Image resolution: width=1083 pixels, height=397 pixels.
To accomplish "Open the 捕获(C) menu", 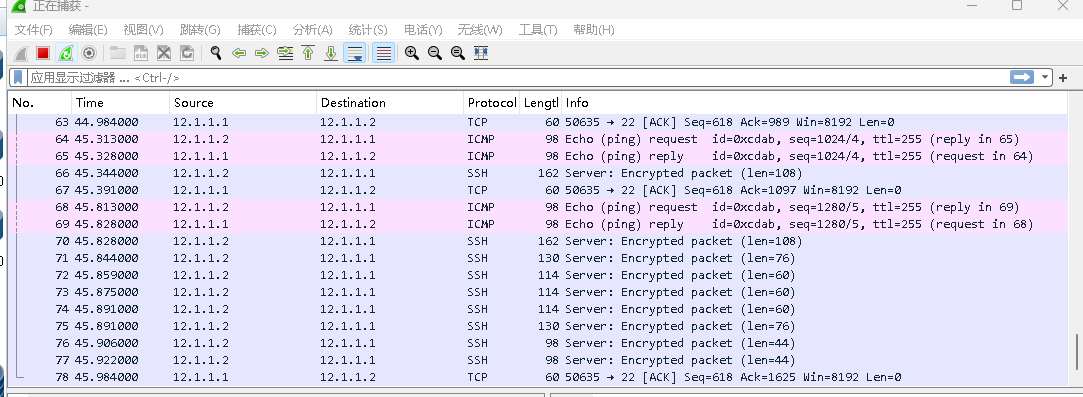I will [x=256, y=30].
